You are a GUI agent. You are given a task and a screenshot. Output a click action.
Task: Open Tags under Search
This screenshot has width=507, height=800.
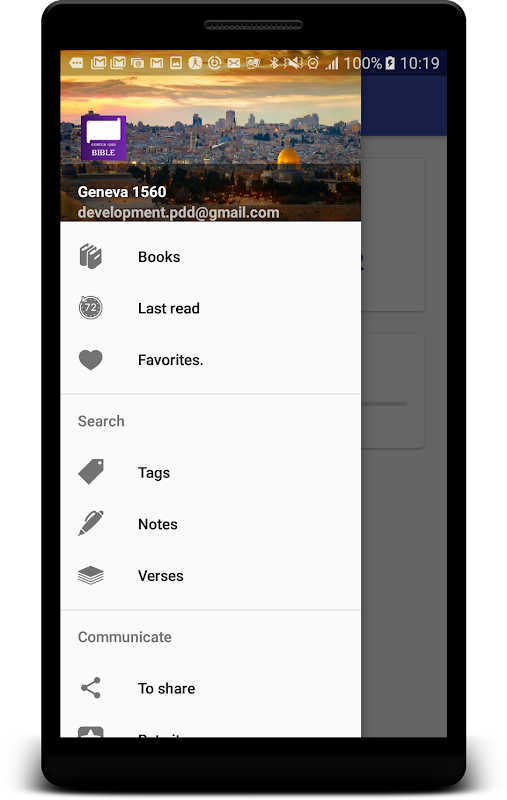pyautogui.click(x=211, y=472)
